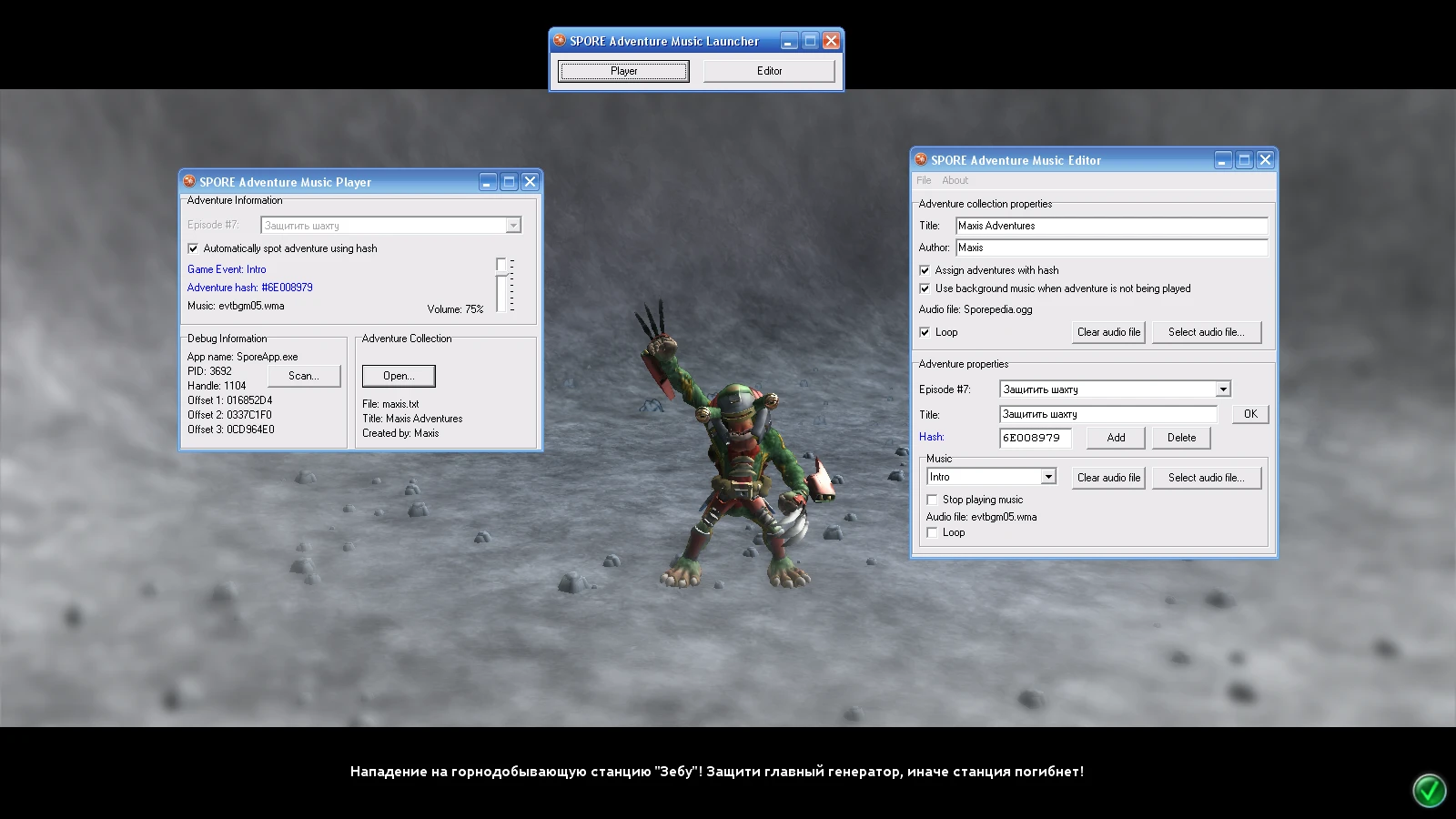Close the SPORE Adventure Music Launcher window
Viewport: 1456px width, 819px height.
pyautogui.click(x=831, y=41)
